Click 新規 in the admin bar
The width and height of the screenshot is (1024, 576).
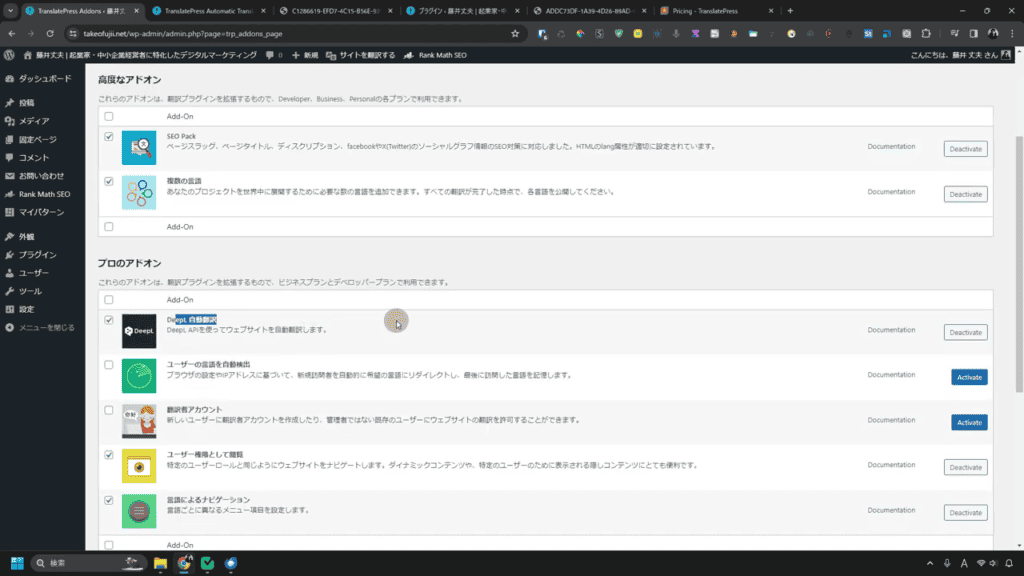305,56
